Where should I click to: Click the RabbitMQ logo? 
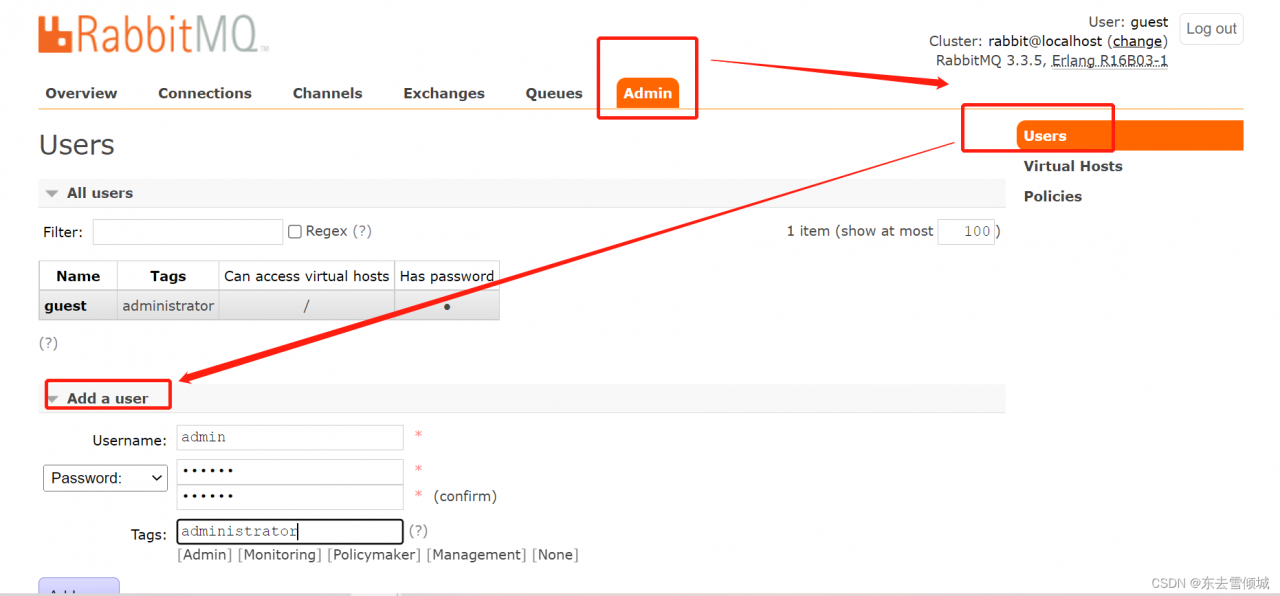click(153, 35)
